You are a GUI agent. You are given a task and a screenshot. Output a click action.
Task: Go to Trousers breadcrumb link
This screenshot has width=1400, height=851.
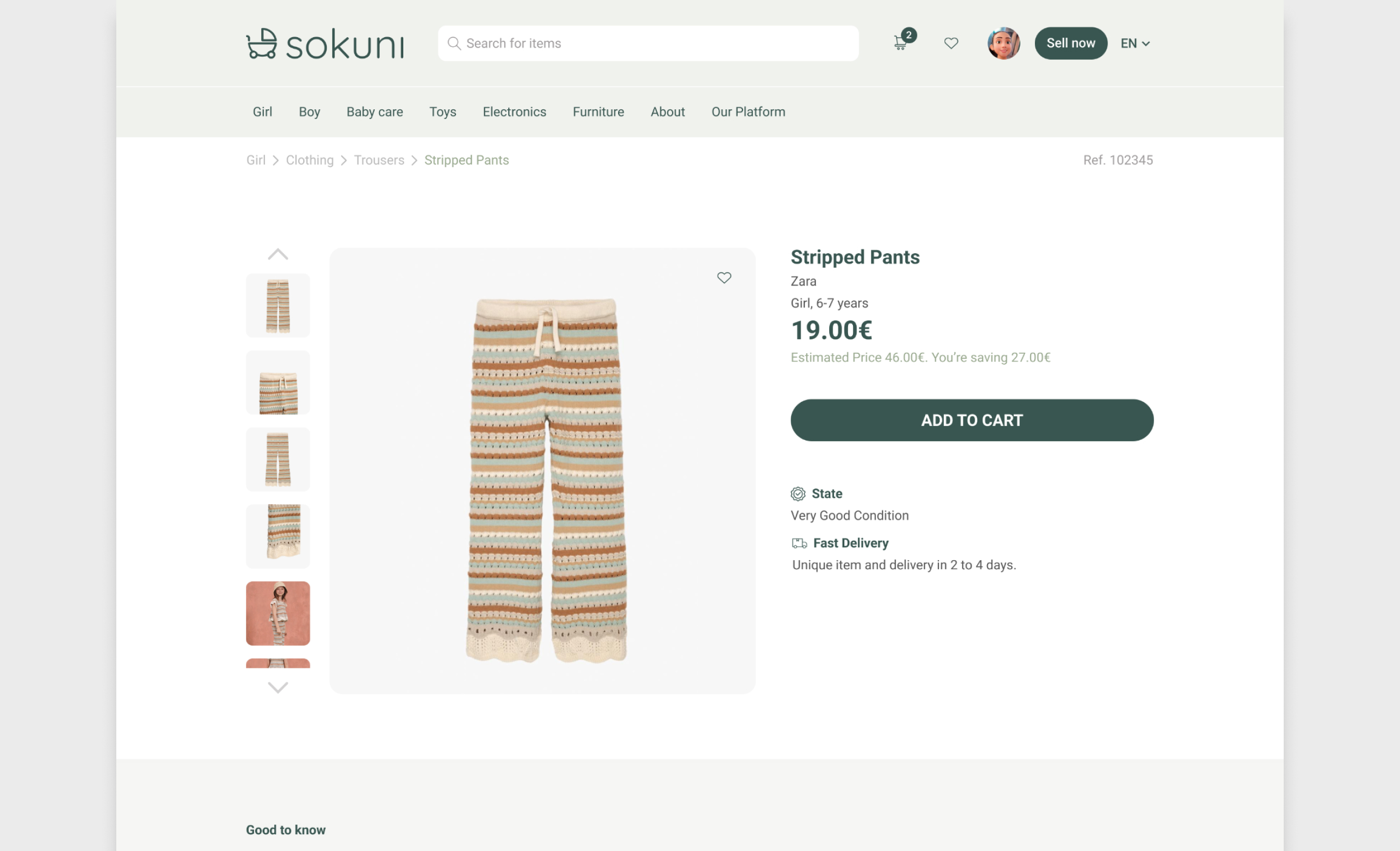pyautogui.click(x=379, y=161)
